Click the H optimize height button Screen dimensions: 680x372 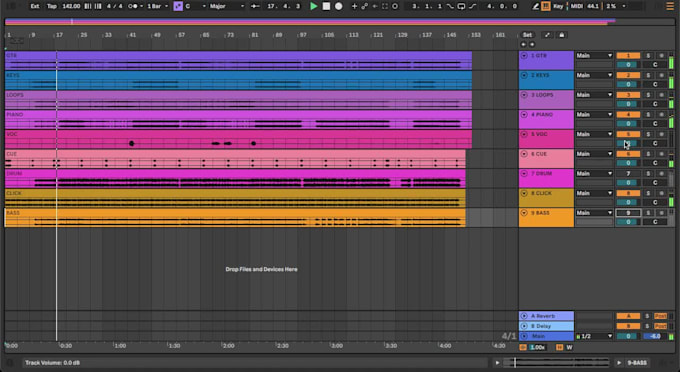pyautogui.click(x=559, y=347)
